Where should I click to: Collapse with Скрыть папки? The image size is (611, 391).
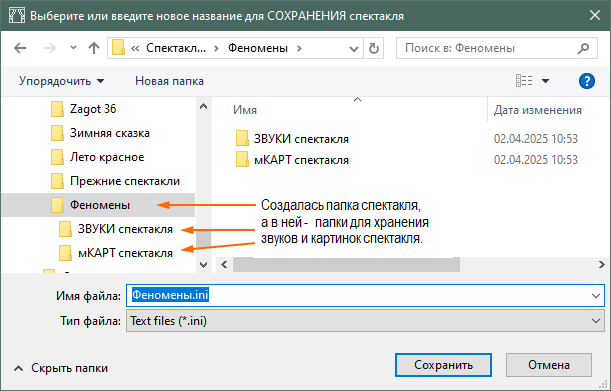[x=61, y=368]
